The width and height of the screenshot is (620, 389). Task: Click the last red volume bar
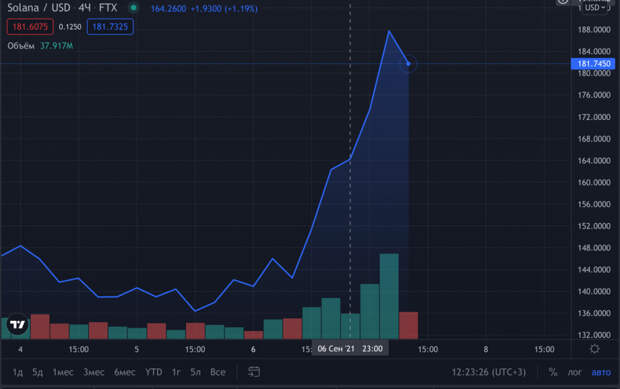408,325
